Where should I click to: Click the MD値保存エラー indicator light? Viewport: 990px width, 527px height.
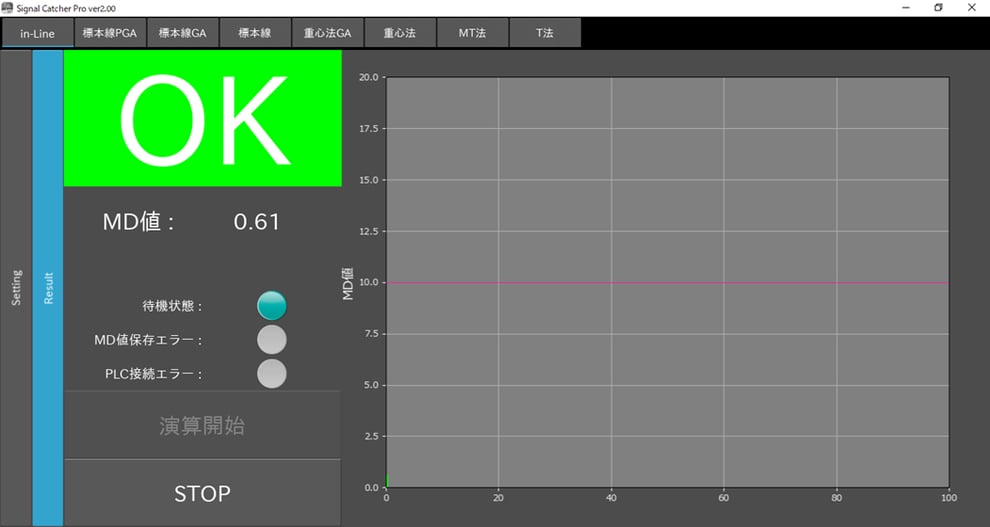pyautogui.click(x=271, y=340)
